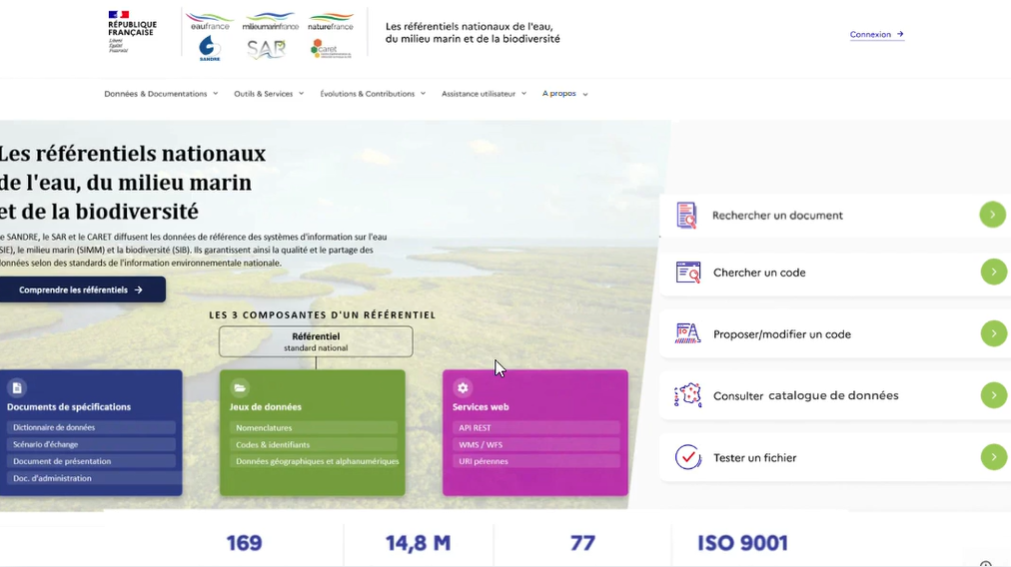Click the green arrow beside Rechercher un document
Viewport: 1011px width, 567px height.
(x=992, y=214)
